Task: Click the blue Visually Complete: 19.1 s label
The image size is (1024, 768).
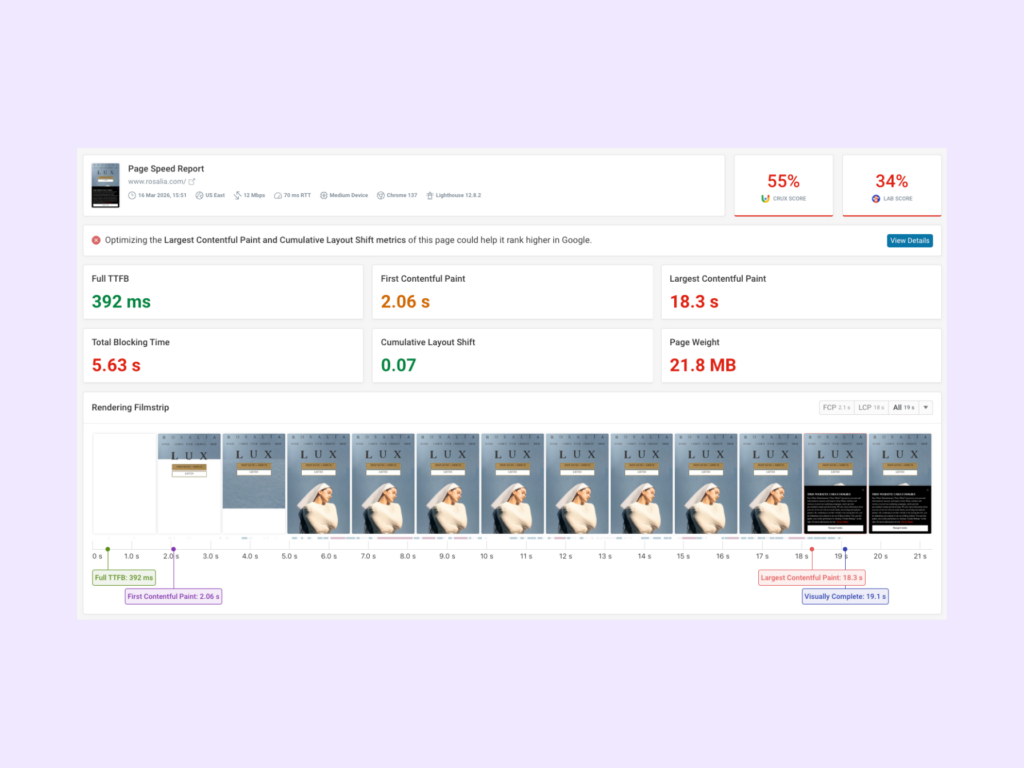Action: coord(845,596)
